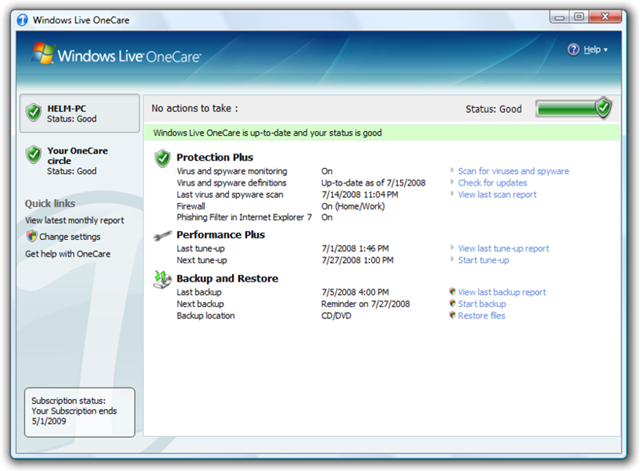640x471 pixels.
Task: Click 'Up-to-date as of 7/15/2008' value
Action: (373, 183)
